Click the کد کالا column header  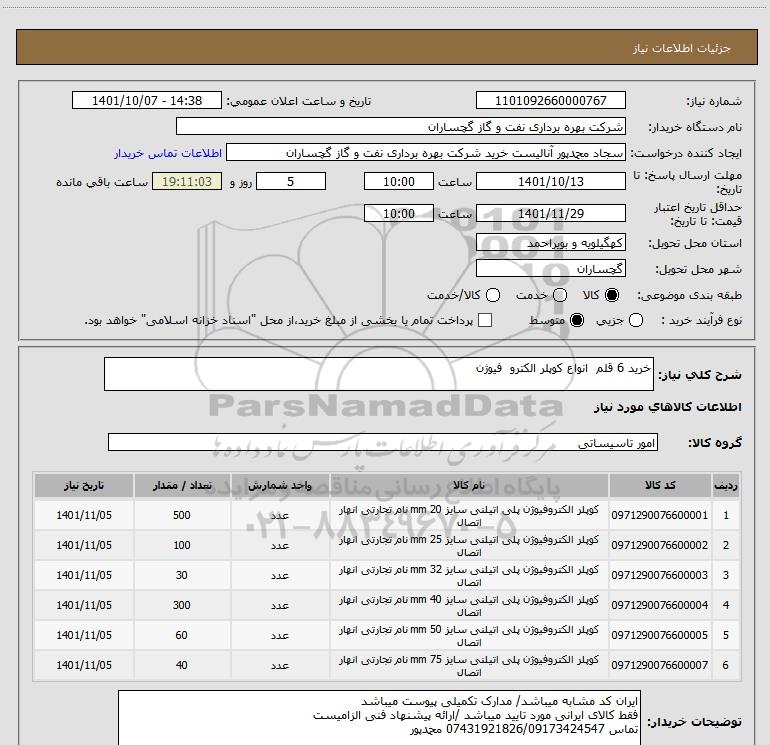pos(660,486)
